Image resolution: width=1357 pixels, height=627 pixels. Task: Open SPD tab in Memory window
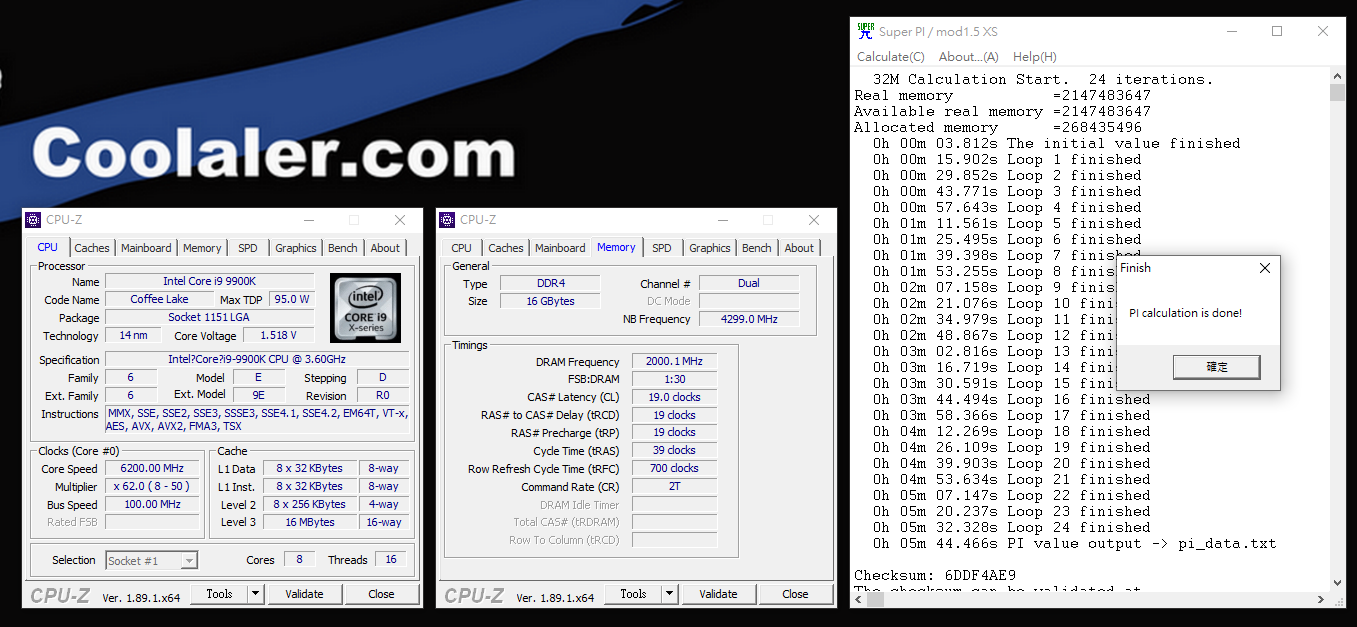point(662,248)
